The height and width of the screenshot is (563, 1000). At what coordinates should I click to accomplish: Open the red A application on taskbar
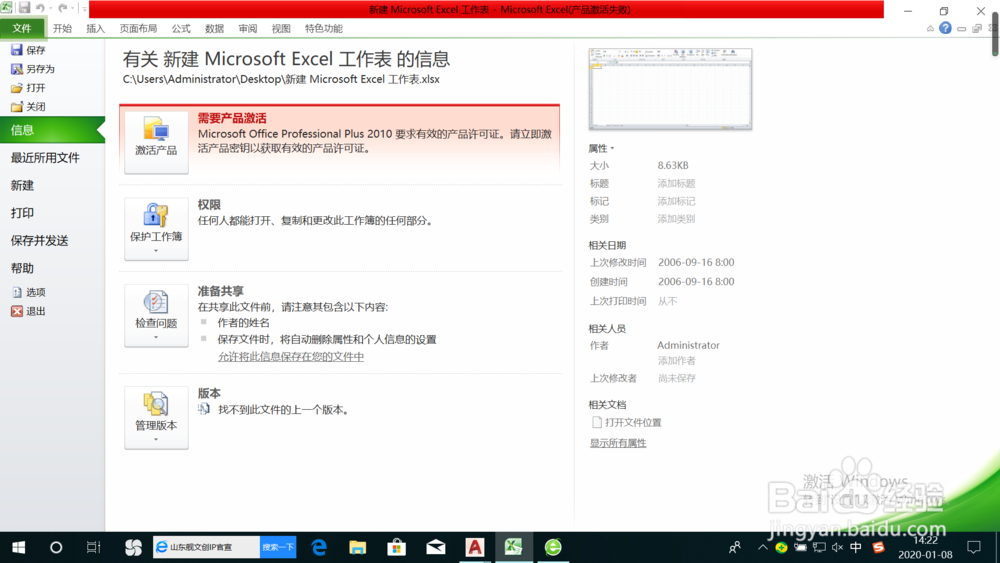474,547
